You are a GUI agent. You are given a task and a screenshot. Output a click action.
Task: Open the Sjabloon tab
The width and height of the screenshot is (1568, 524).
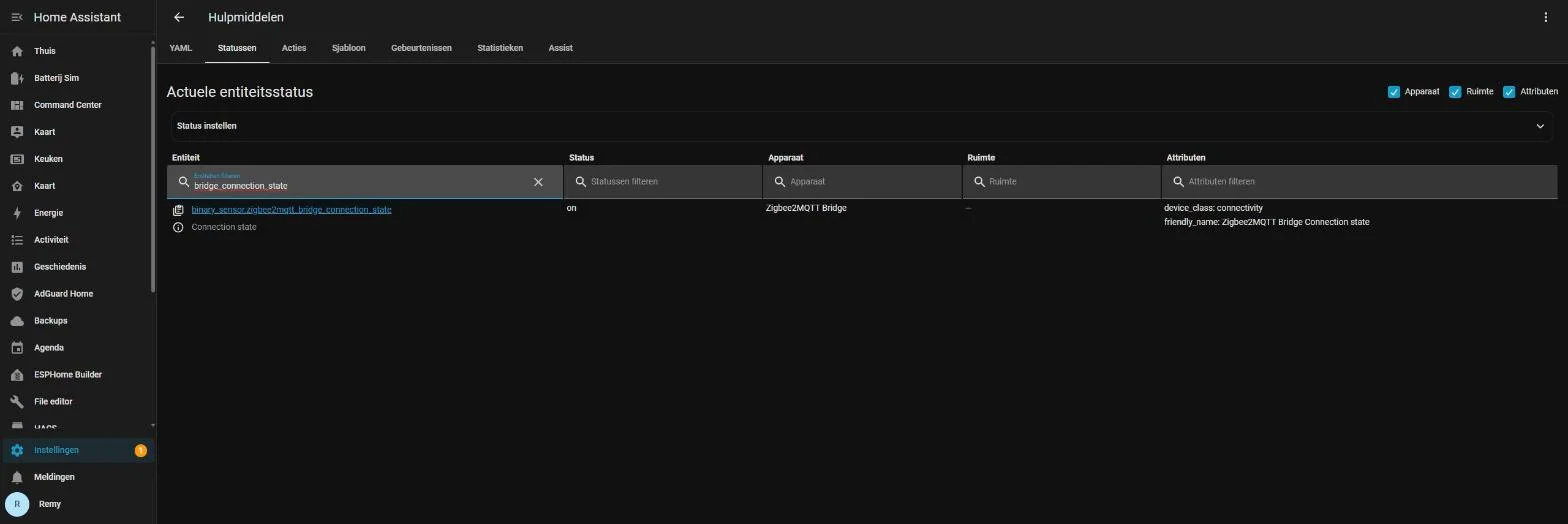click(x=349, y=48)
